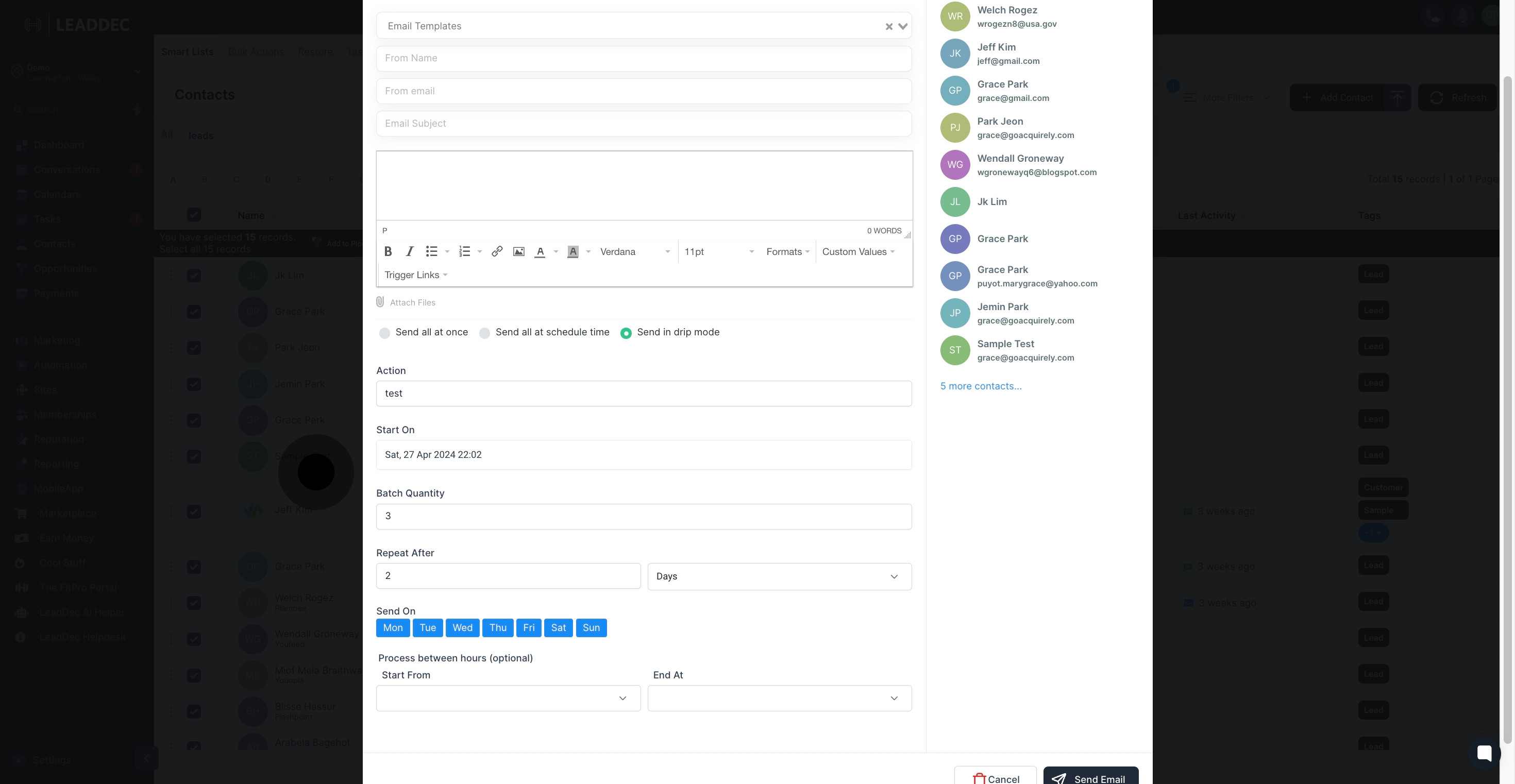Screen dimensions: 1515x784
Task: Click the Email Subject input field
Action: click(644, 124)
